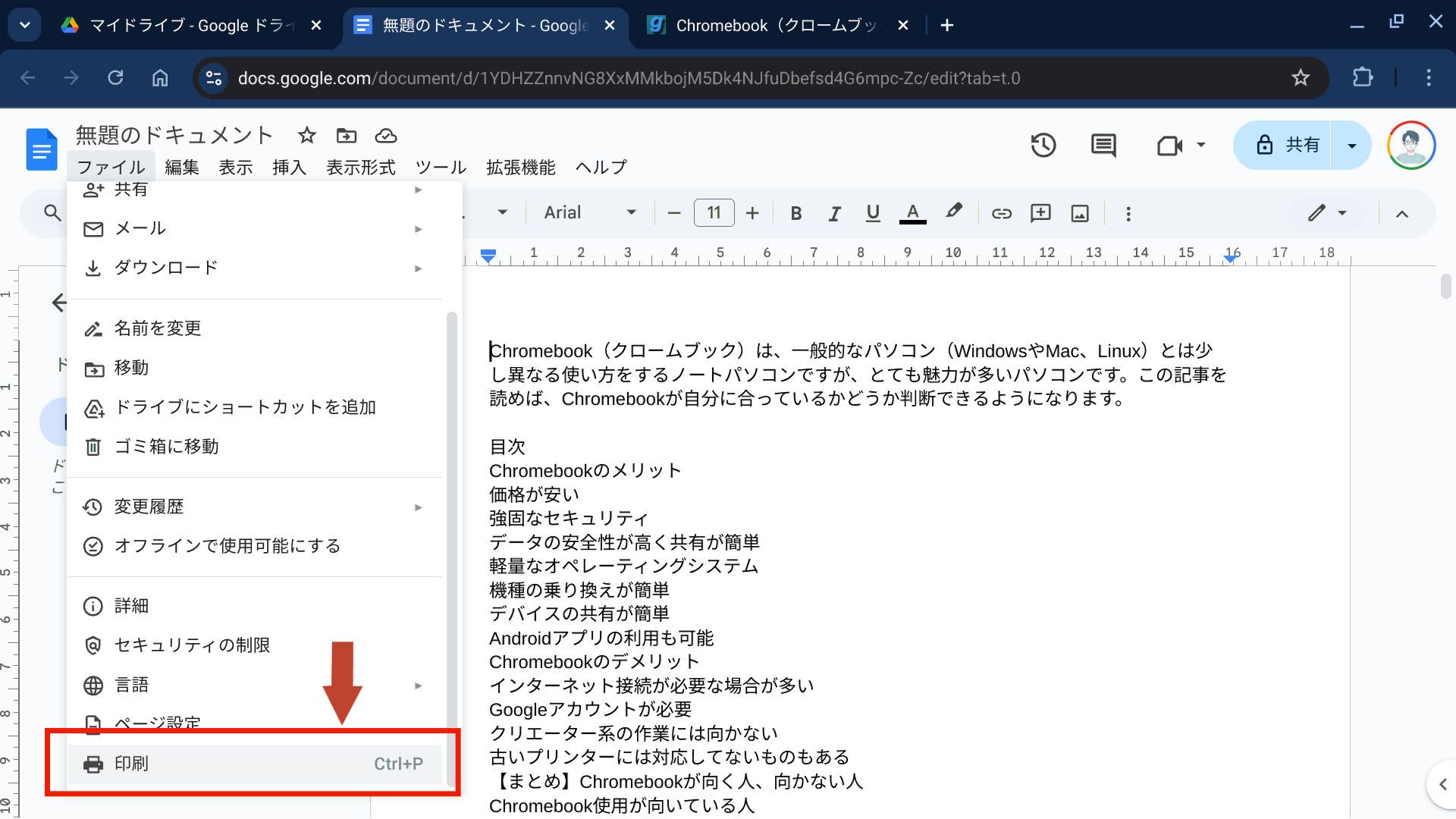The height and width of the screenshot is (819, 1456).
Task: Toggle italic formatting
Action: [x=835, y=214]
